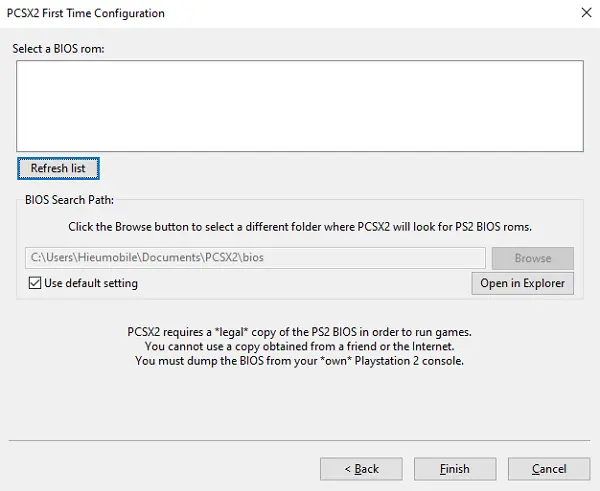
Task: Click Finish to complete configuration
Action: (455, 468)
